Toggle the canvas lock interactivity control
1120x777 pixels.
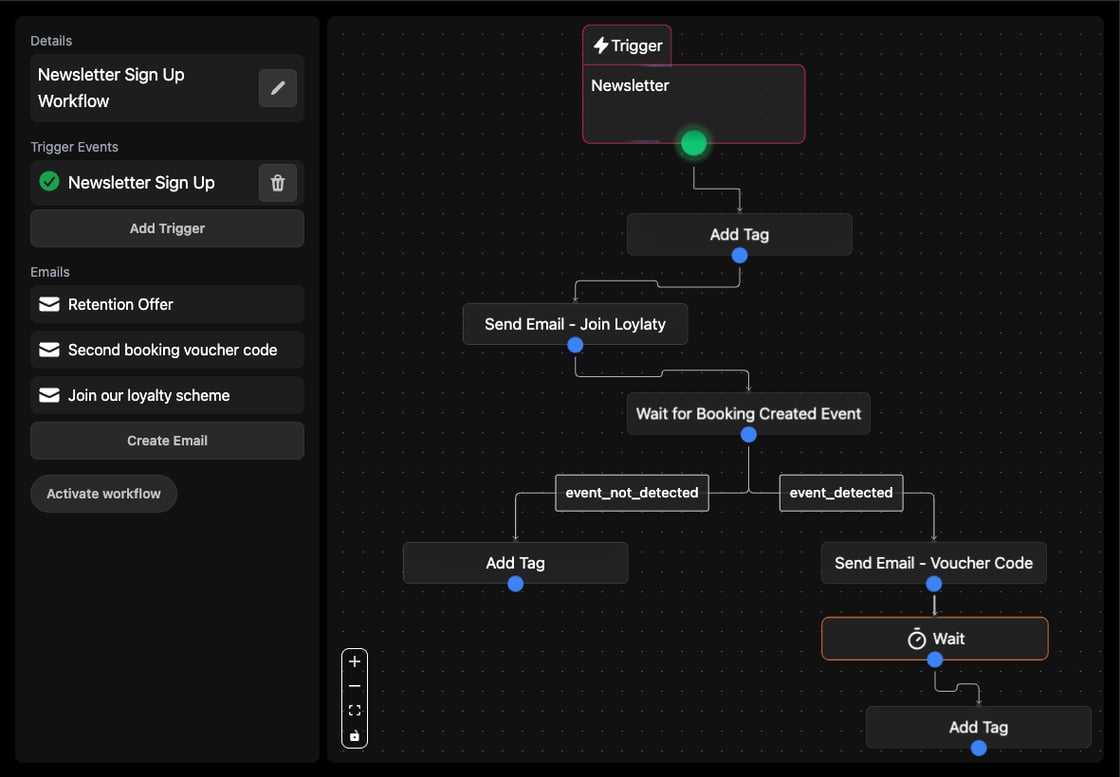pyautogui.click(x=354, y=736)
